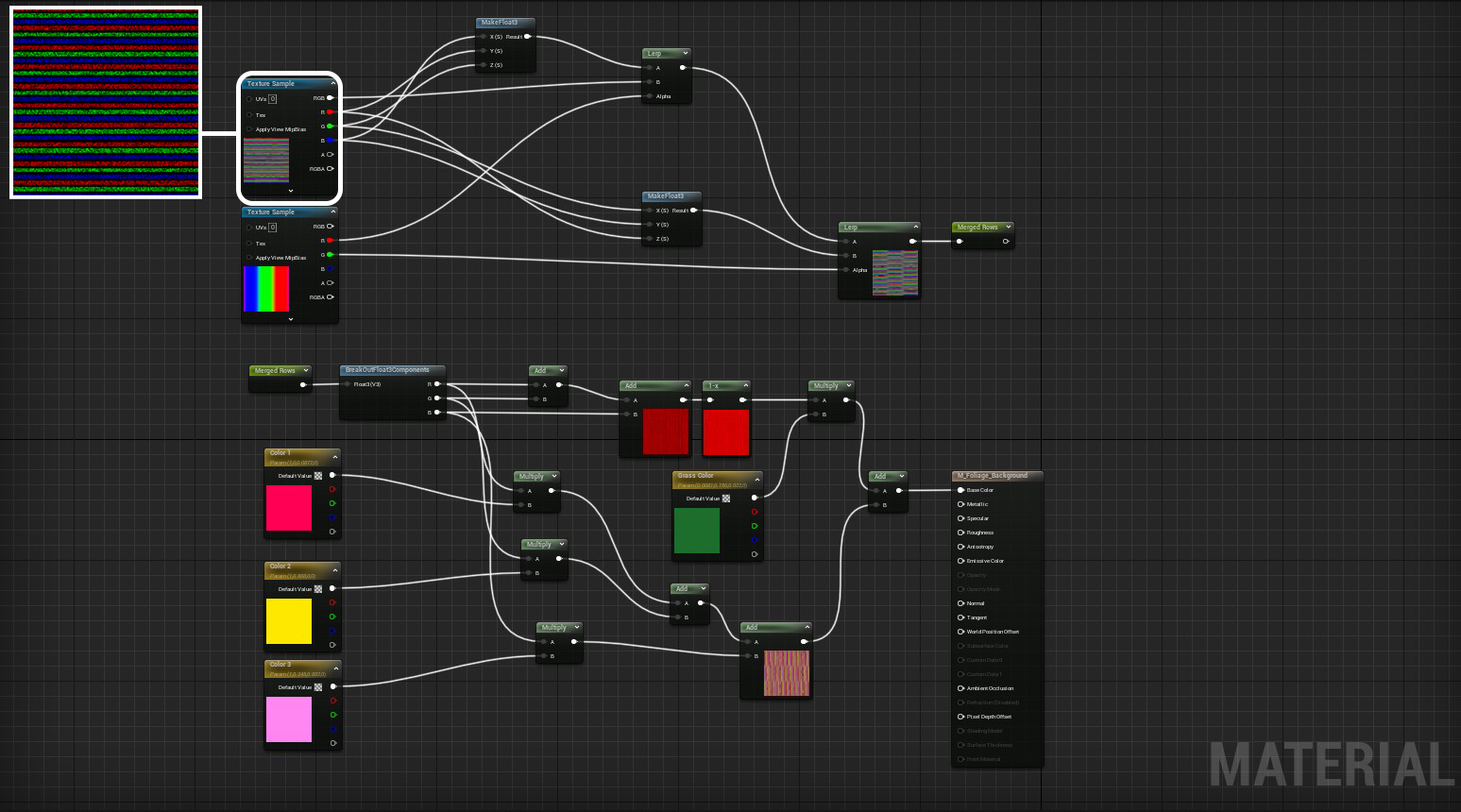Expand the Merged Rows node feeding BreakOutFloat3Components
The image size is (1461, 812).
pos(305,371)
